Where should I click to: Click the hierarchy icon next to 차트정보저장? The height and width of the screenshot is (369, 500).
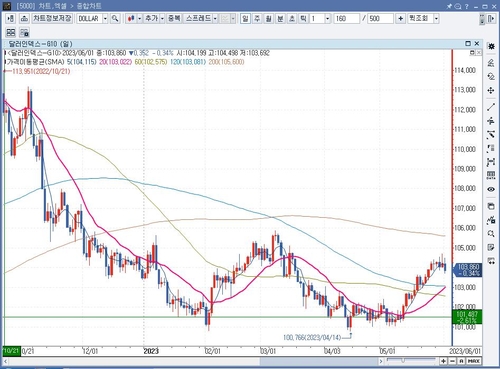point(24,19)
